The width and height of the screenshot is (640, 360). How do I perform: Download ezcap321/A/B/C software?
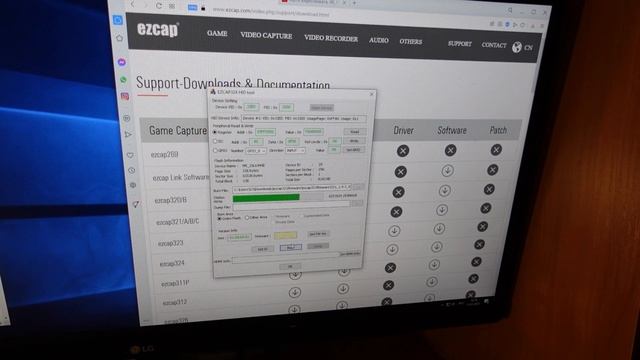[442, 210]
